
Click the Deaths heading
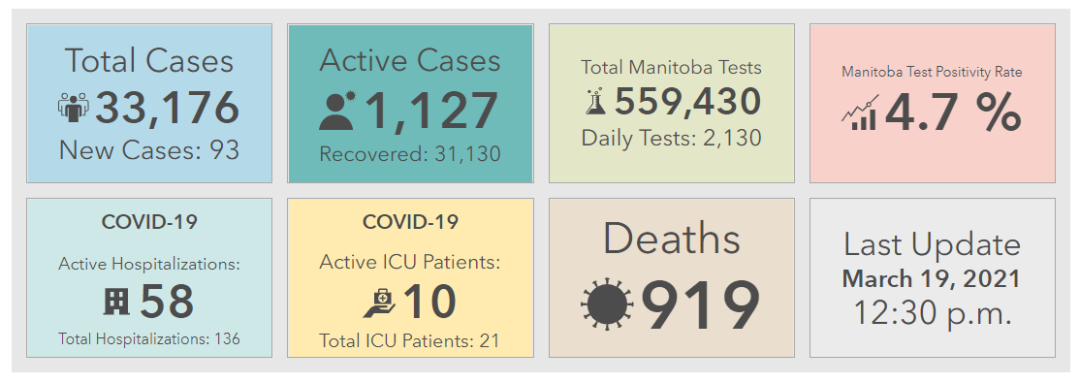pyautogui.click(x=672, y=239)
